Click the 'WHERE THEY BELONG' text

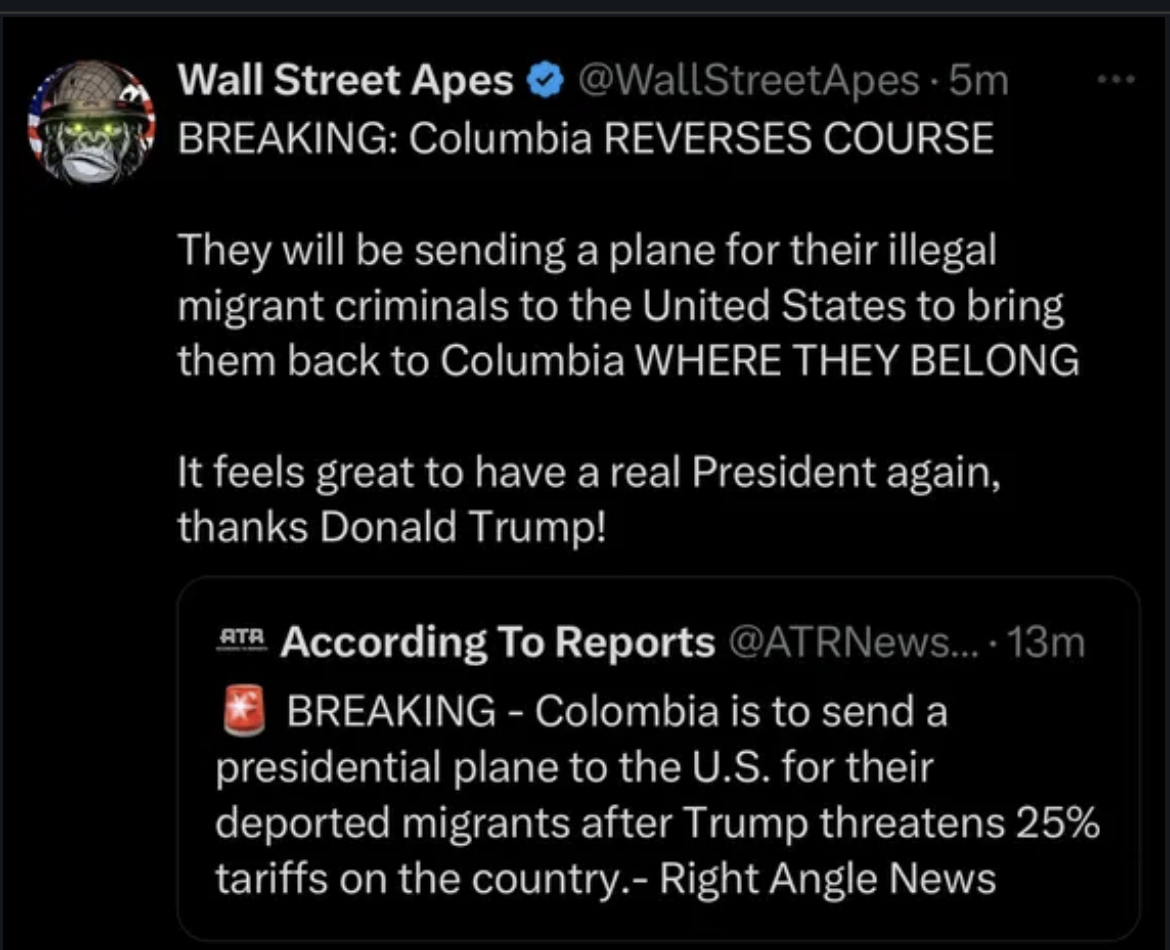coord(864,361)
